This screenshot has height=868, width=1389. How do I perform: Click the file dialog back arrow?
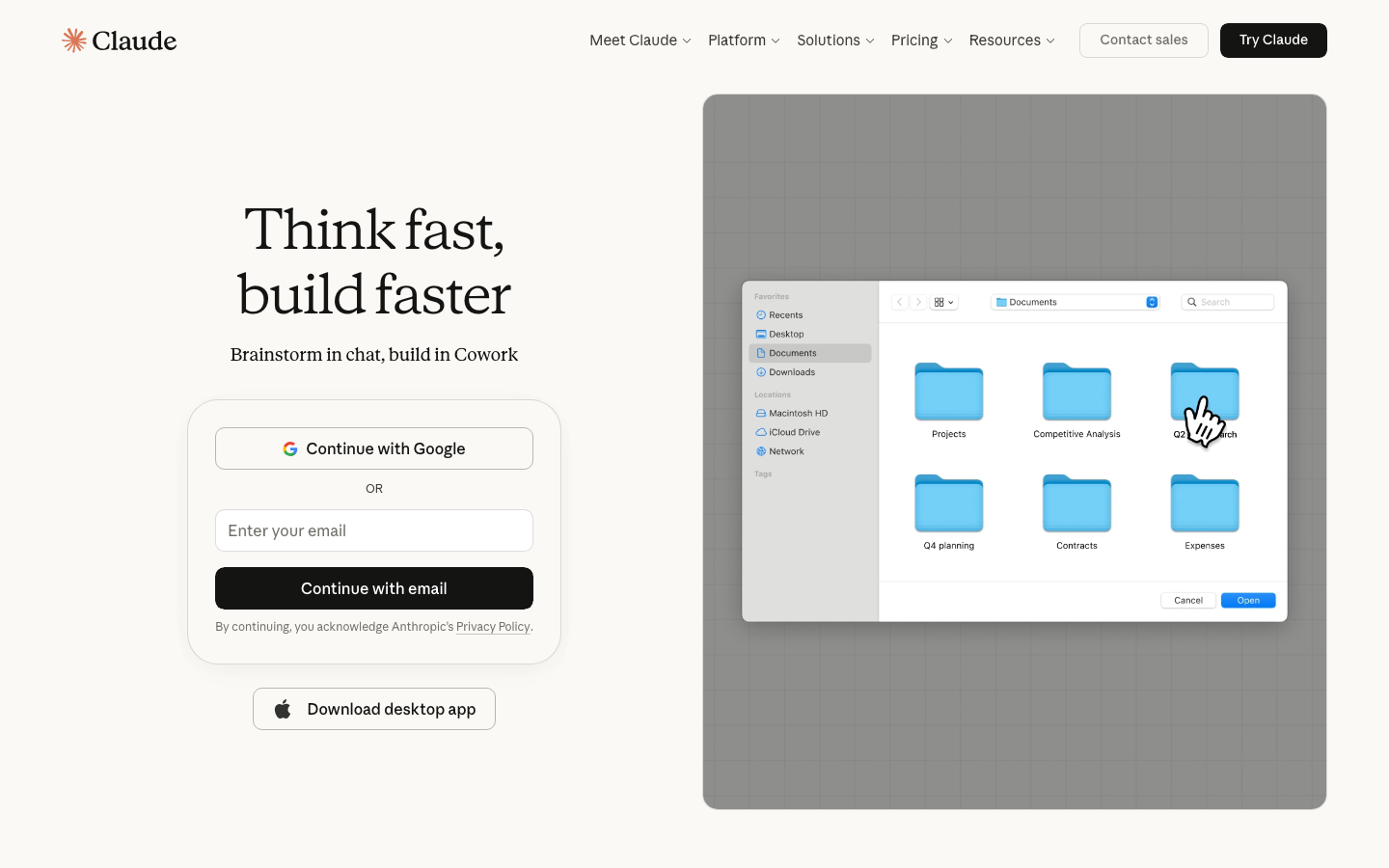[x=900, y=302]
